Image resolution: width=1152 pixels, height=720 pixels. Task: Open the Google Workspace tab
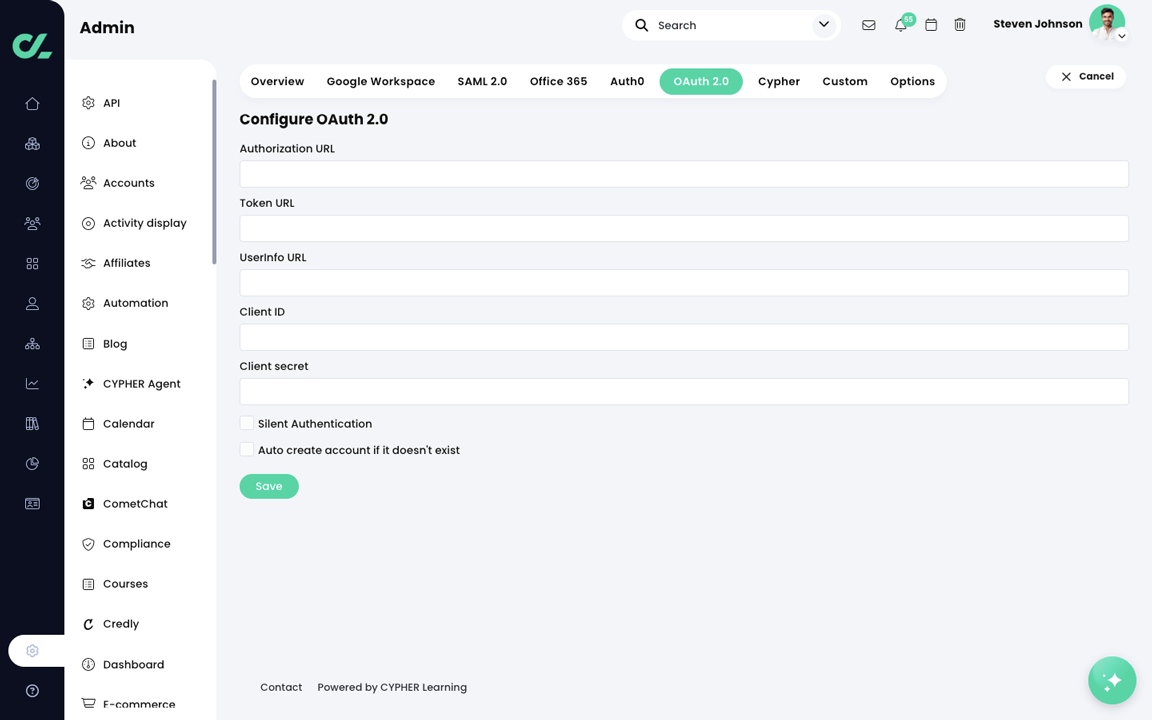(380, 81)
